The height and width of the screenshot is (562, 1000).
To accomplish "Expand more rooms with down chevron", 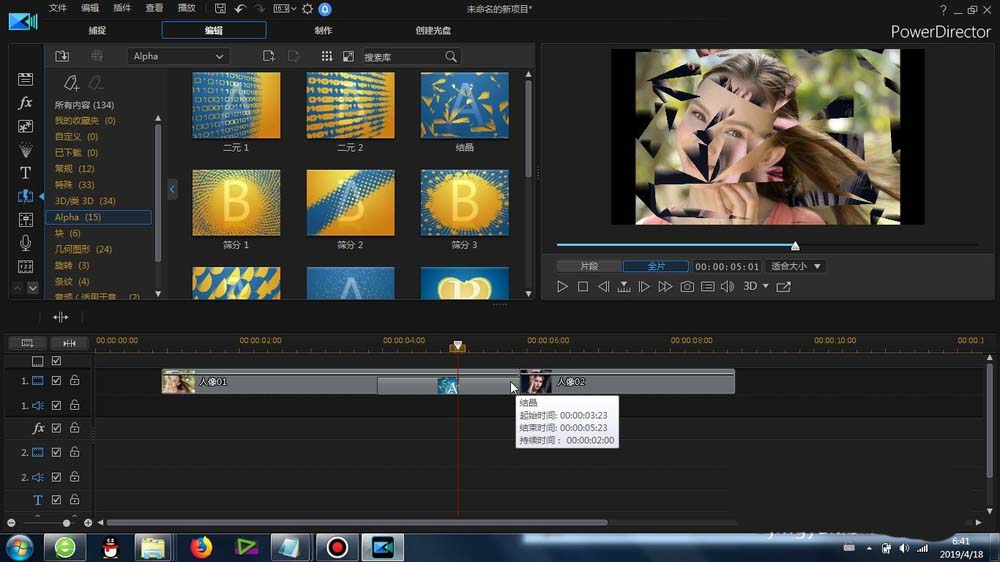I will (33, 288).
